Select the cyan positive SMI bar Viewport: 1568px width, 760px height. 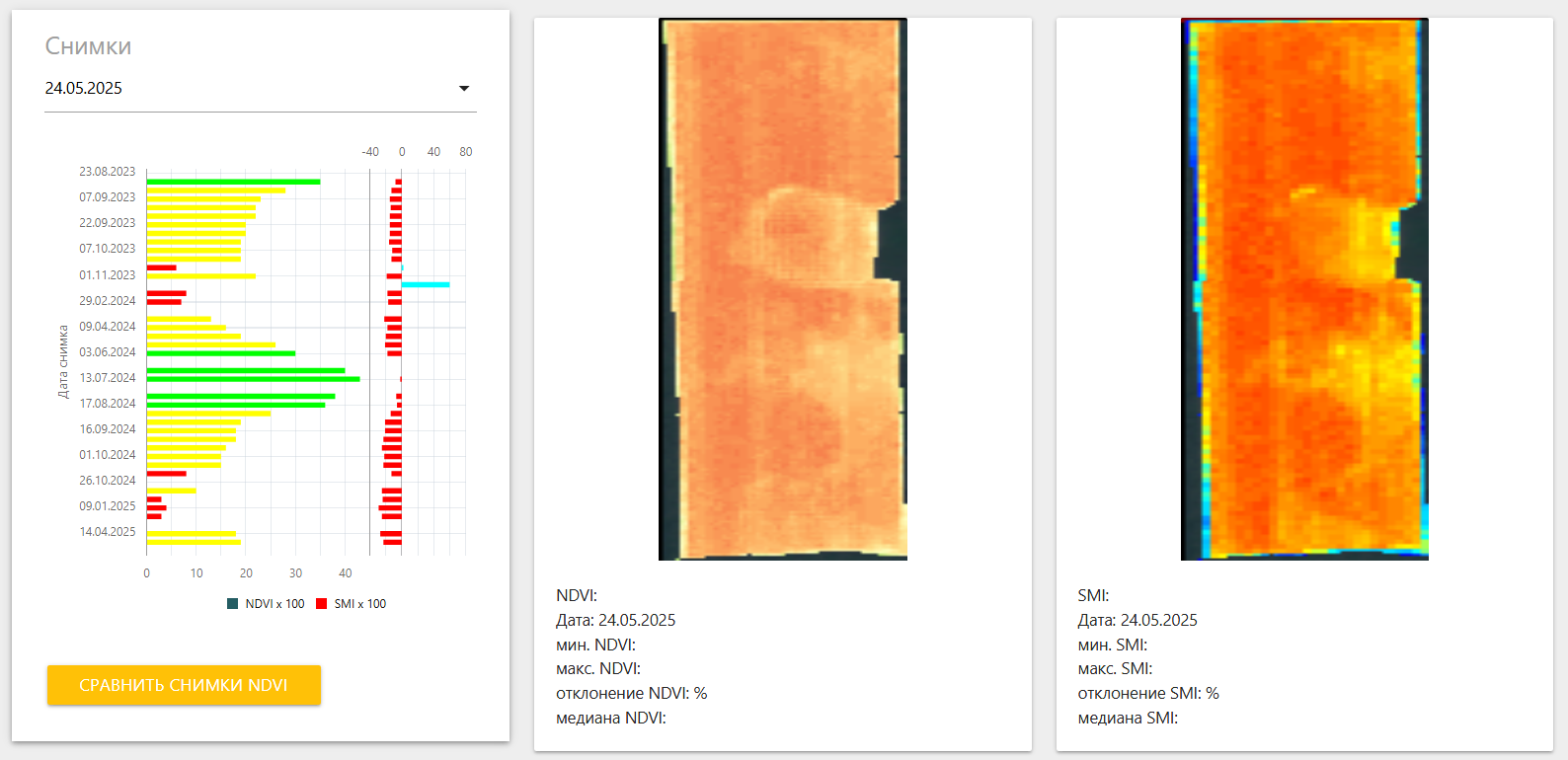426,284
